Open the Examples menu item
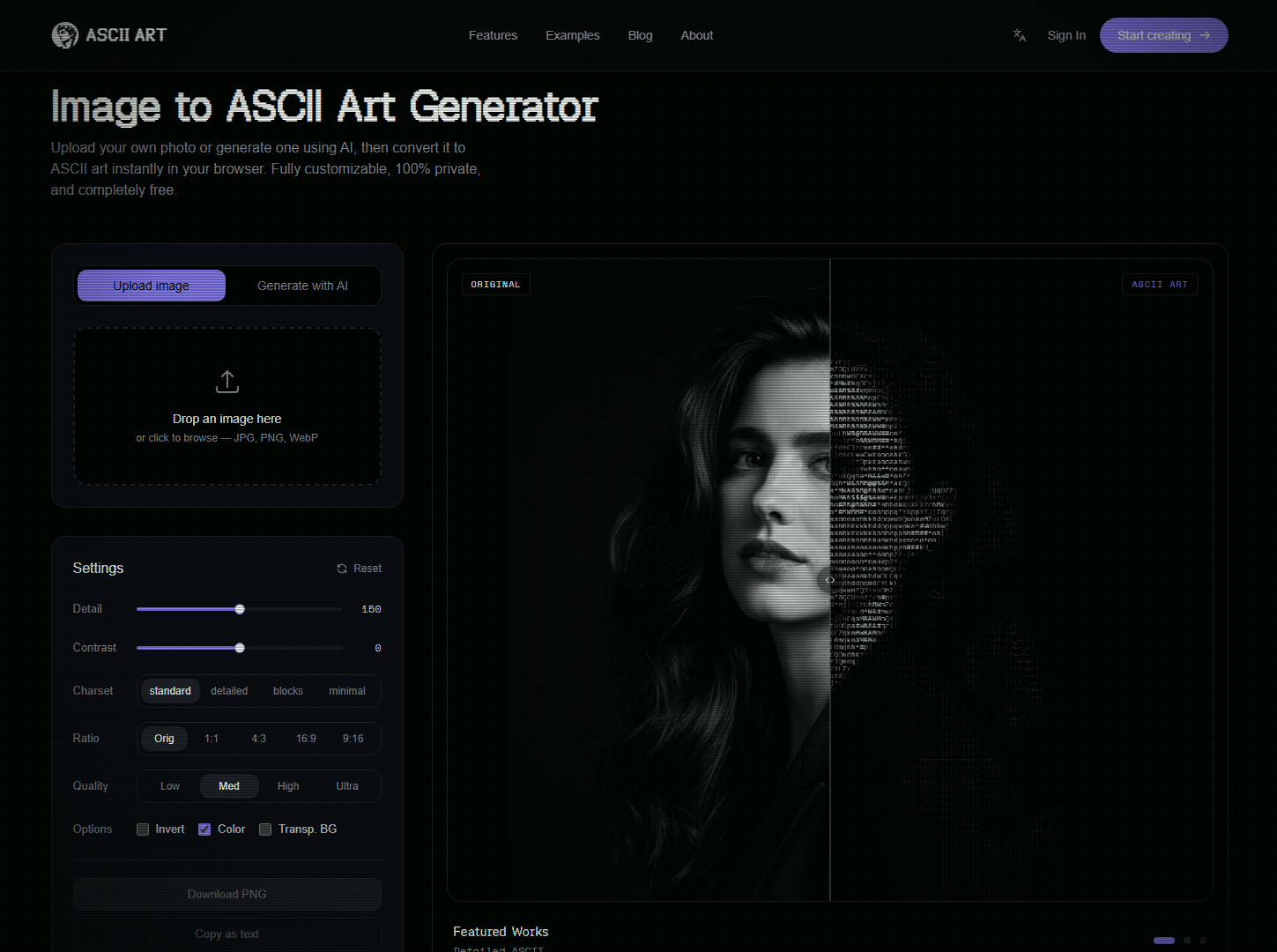Image resolution: width=1277 pixels, height=952 pixels. click(573, 35)
